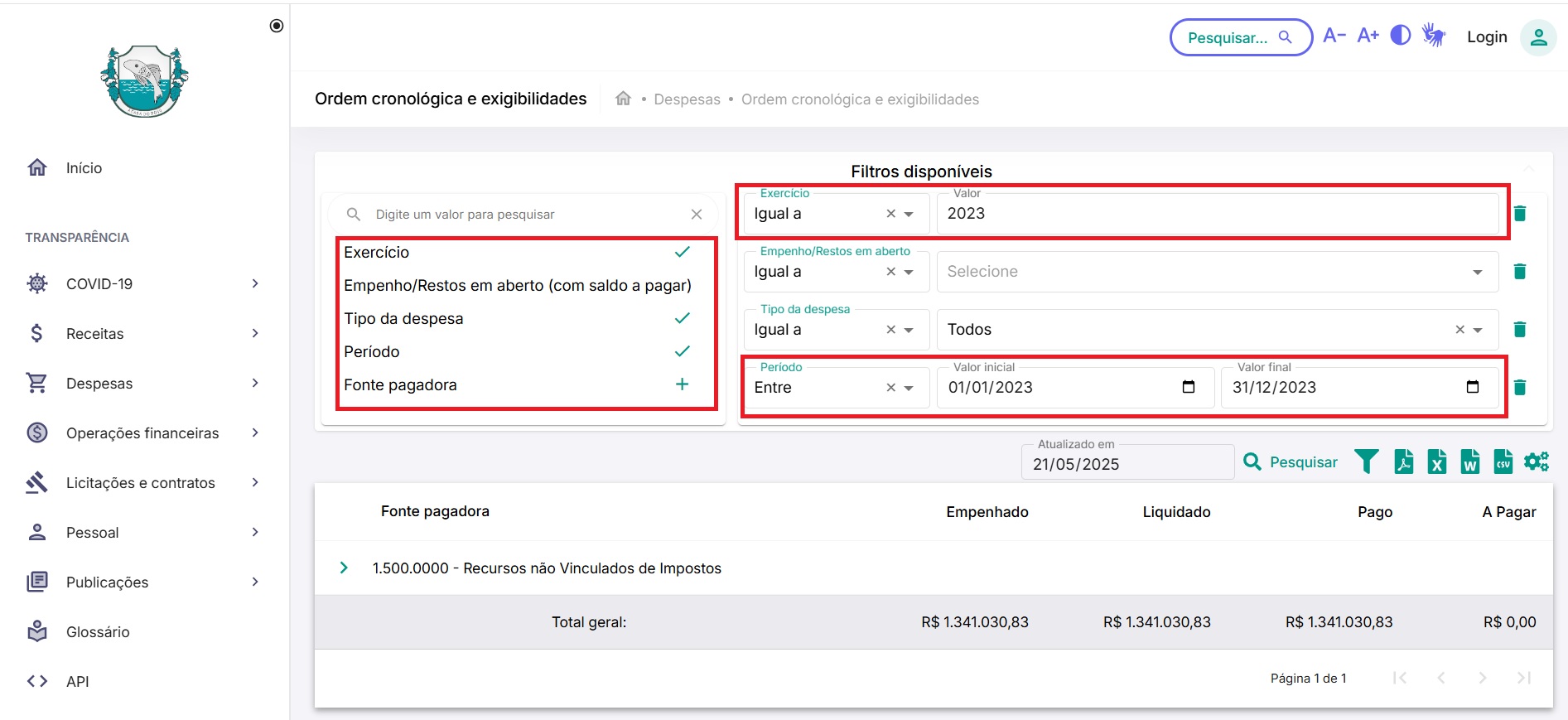The width and height of the screenshot is (1568, 720).
Task: Click the filter search input field
Action: tap(526, 215)
